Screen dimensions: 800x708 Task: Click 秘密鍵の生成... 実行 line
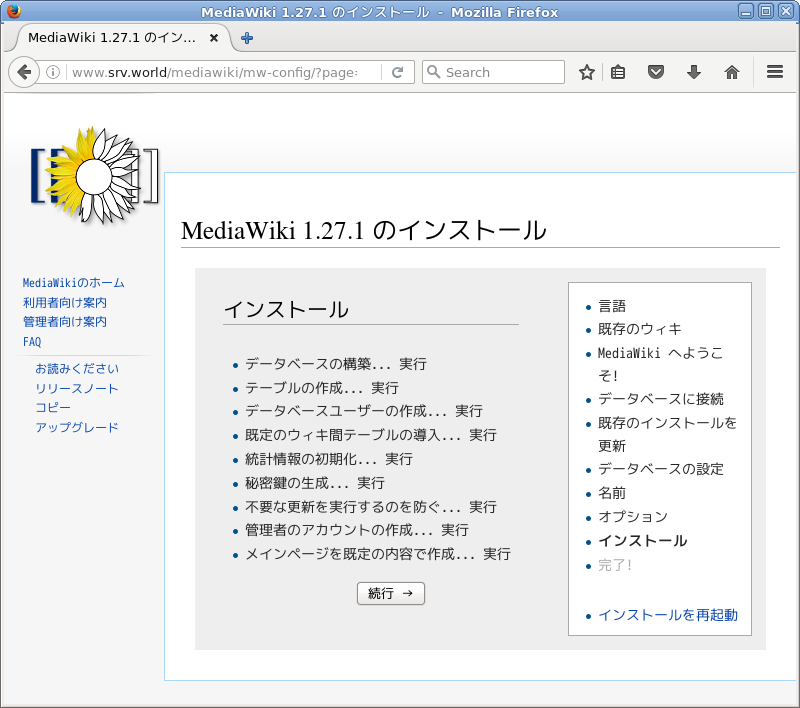coord(315,483)
